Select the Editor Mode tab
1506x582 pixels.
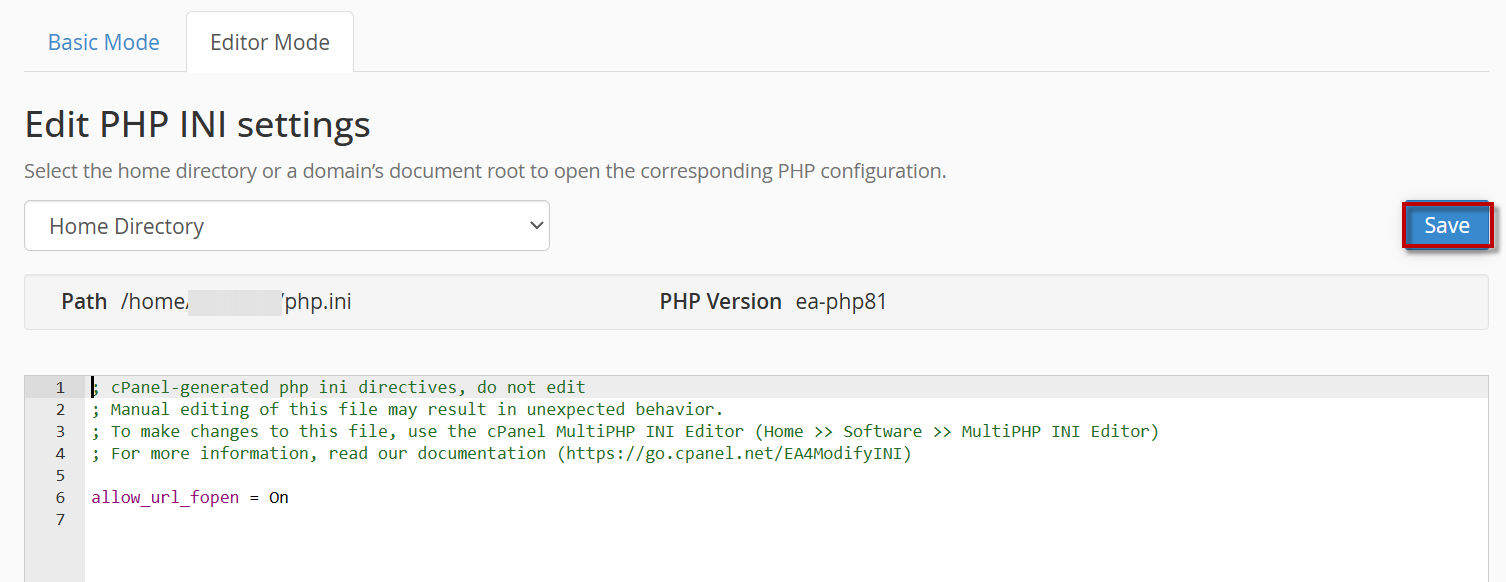point(270,43)
